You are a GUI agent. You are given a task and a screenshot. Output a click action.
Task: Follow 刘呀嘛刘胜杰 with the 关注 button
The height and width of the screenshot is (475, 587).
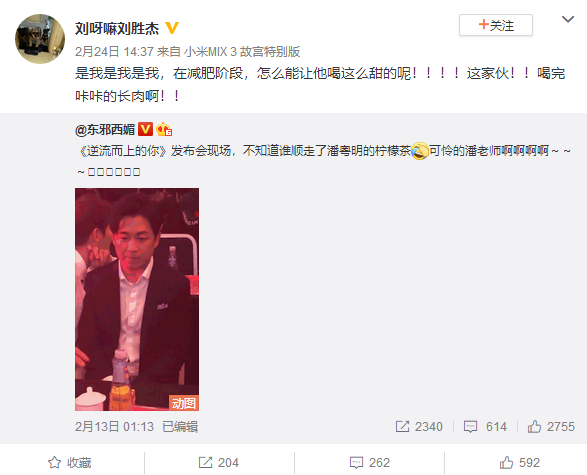[x=496, y=25]
